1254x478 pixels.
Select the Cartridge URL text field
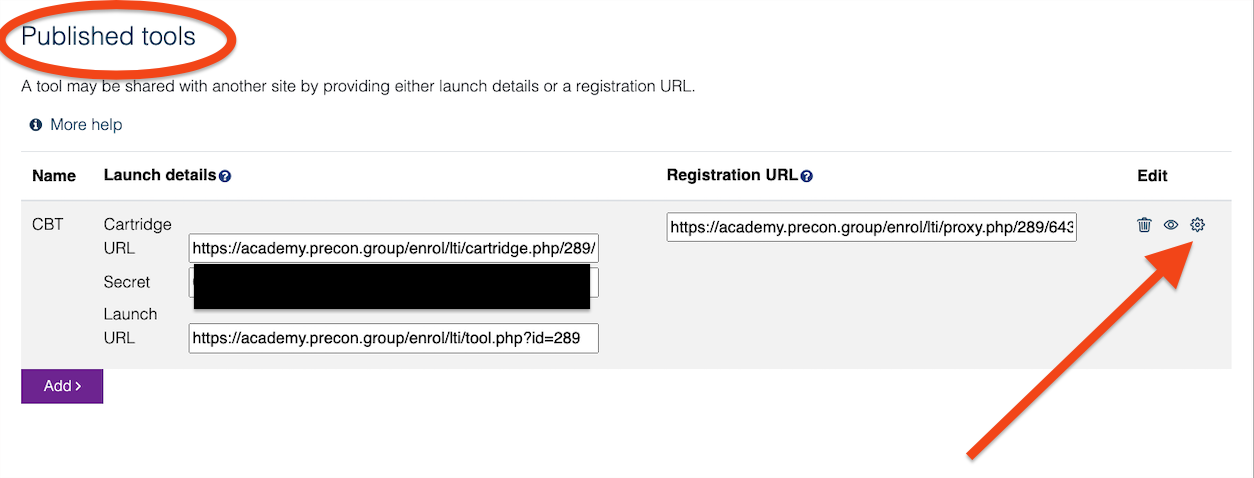[x=393, y=248]
